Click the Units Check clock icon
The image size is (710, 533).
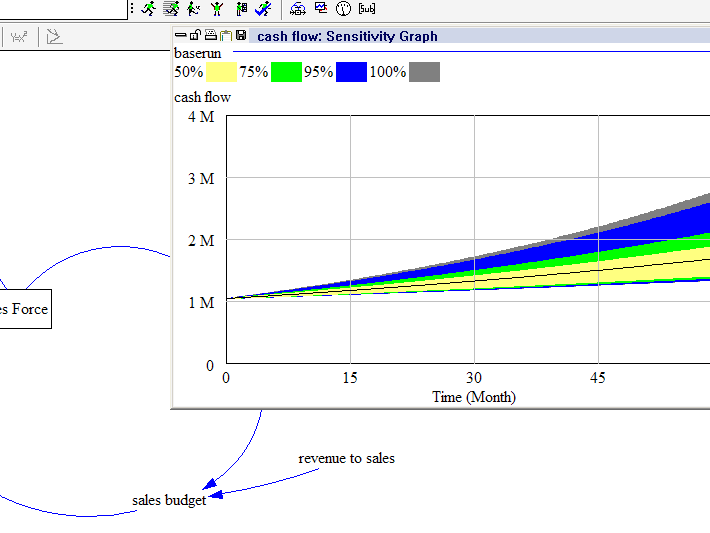click(x=343, y=9)
